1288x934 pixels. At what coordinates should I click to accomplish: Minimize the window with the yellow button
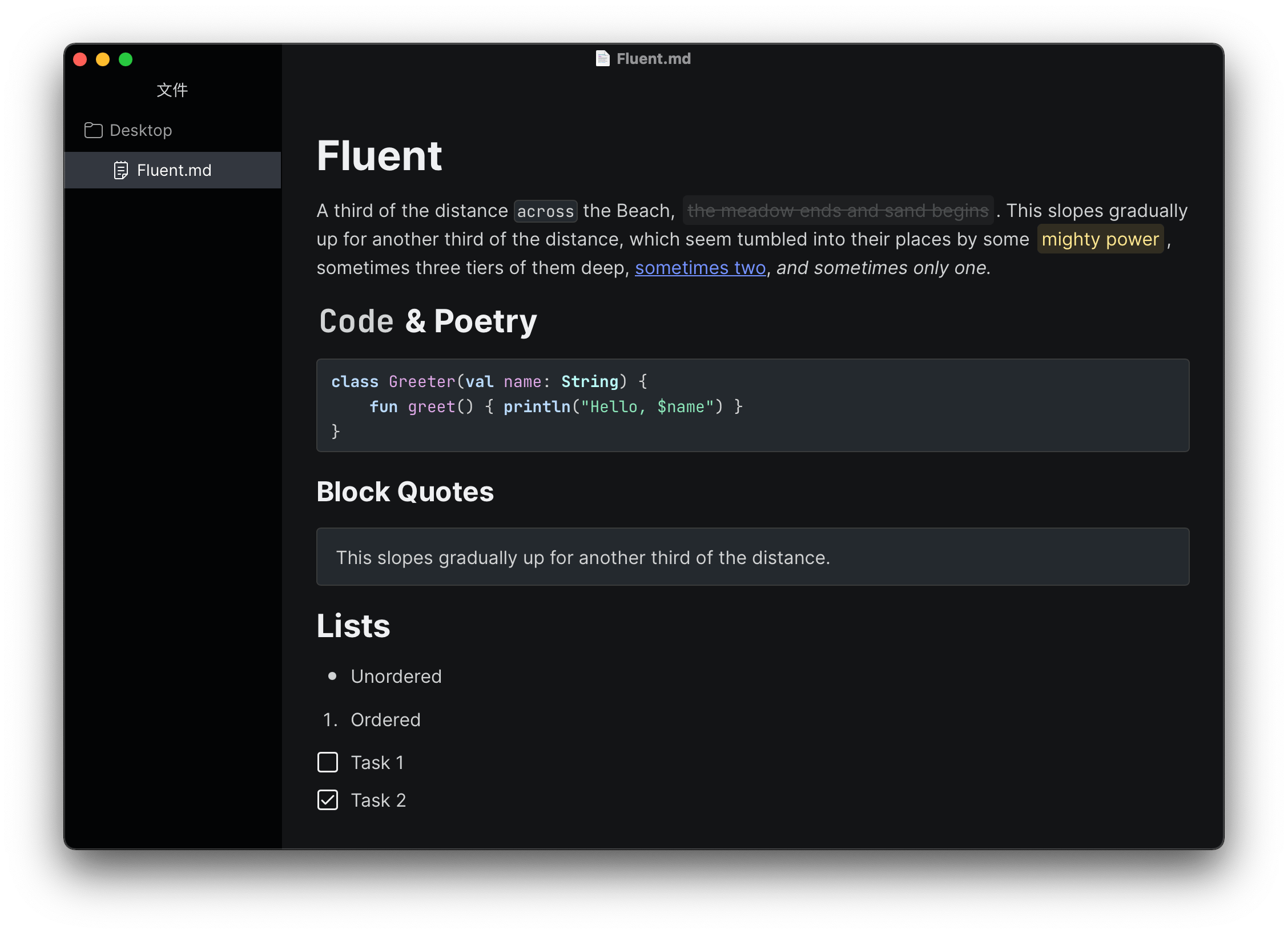pyautogui.click(x=103, y=59)
